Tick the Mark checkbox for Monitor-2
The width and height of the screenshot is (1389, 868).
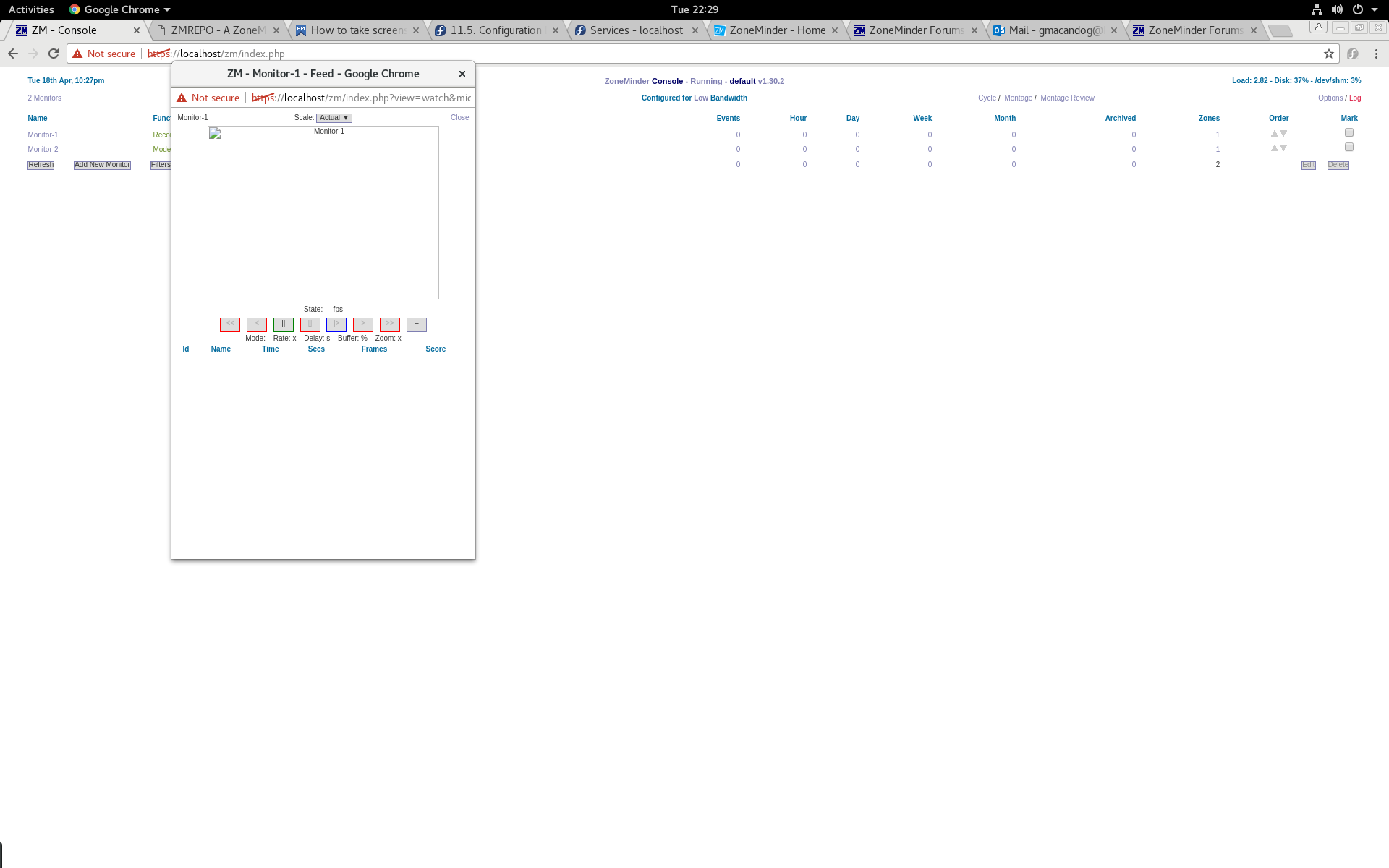pyautogui.click(x=1349, y=147)
